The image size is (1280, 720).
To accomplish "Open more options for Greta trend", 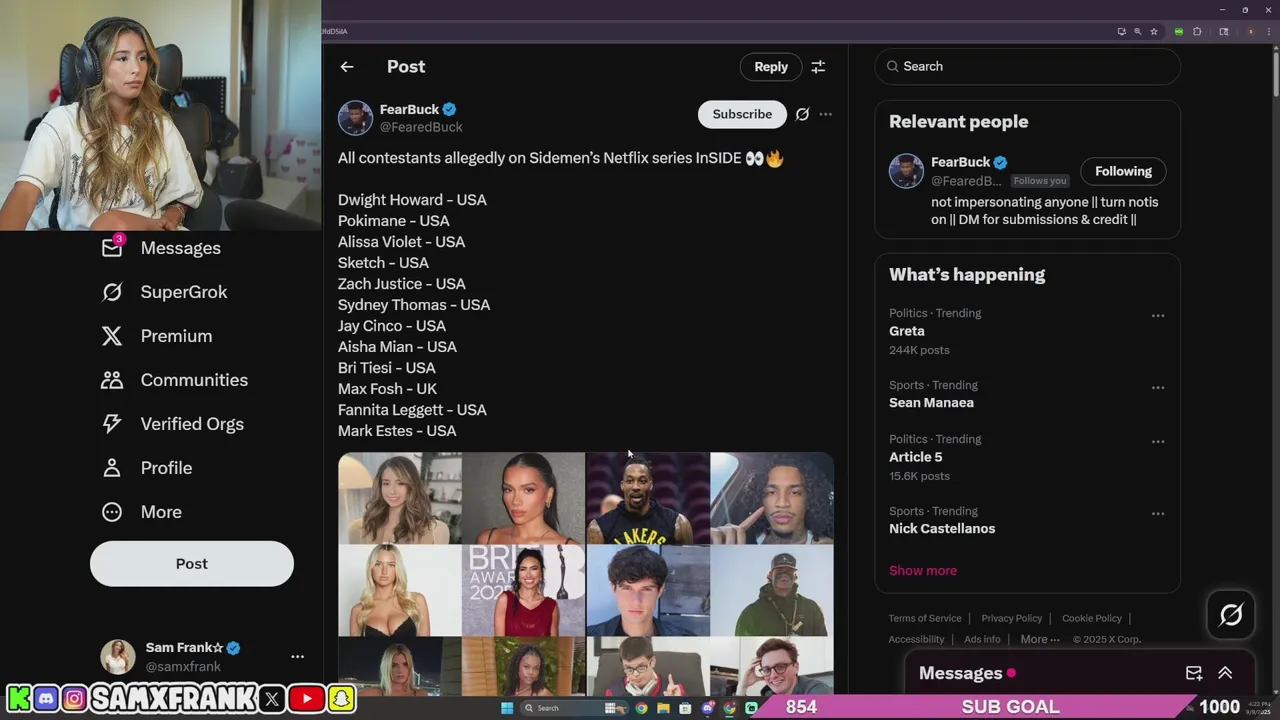I will [1158, 316].
